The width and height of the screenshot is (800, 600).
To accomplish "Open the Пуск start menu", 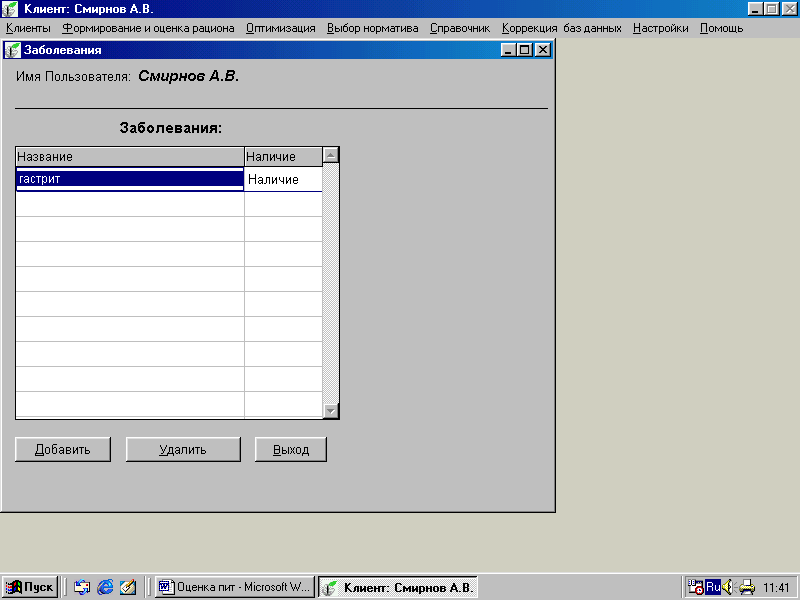I will [30, 587].
